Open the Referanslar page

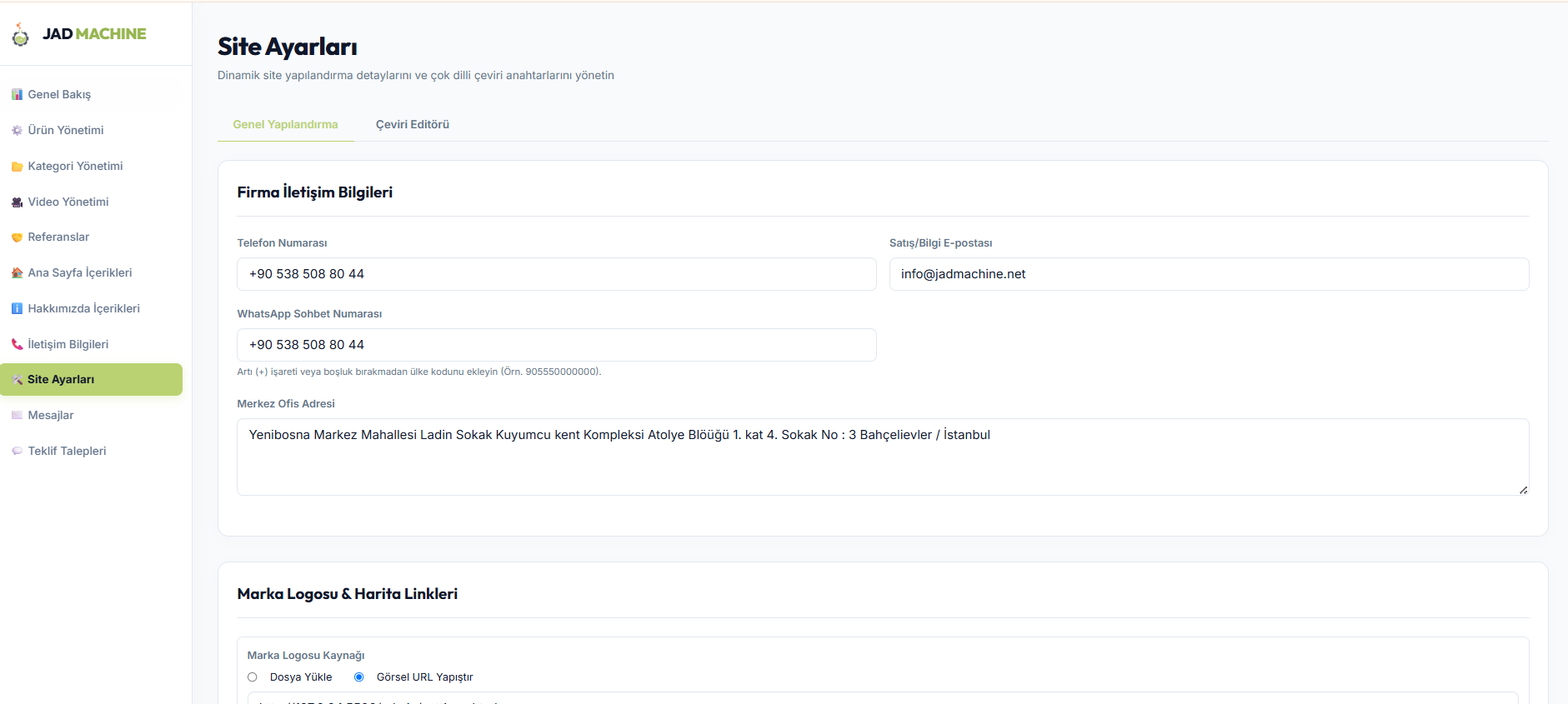tap(92, 237)
